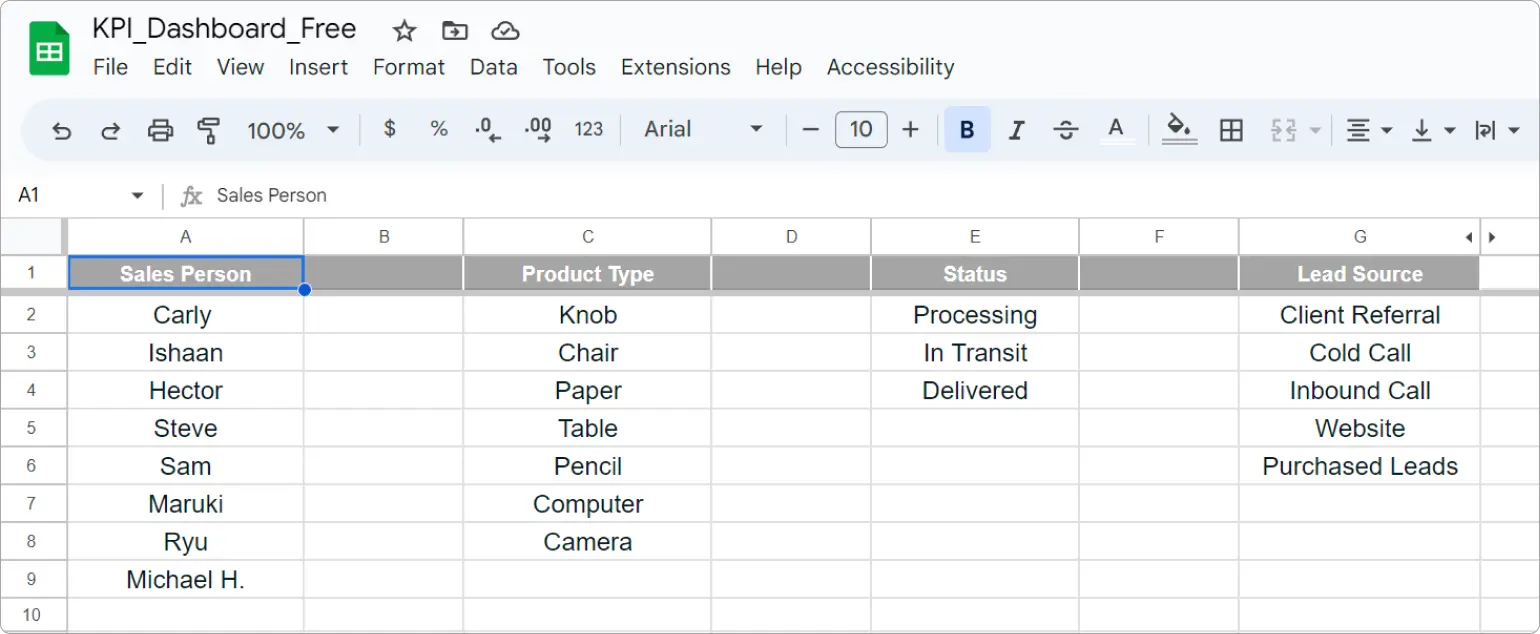The width and height of the screenshot is (1540, 634).
Task: Open the Borders tool
Action: [x=1231, y=130]
